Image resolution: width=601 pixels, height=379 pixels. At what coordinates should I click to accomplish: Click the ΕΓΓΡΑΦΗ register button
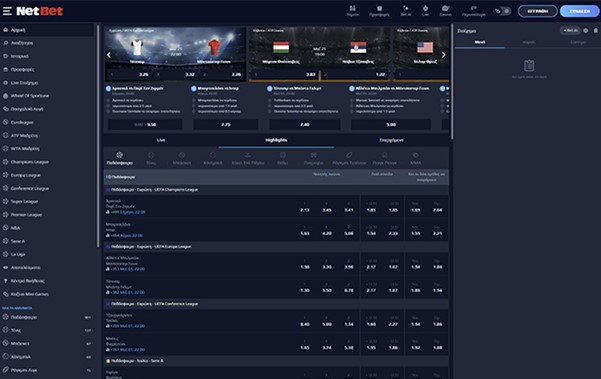click(537, 11)
